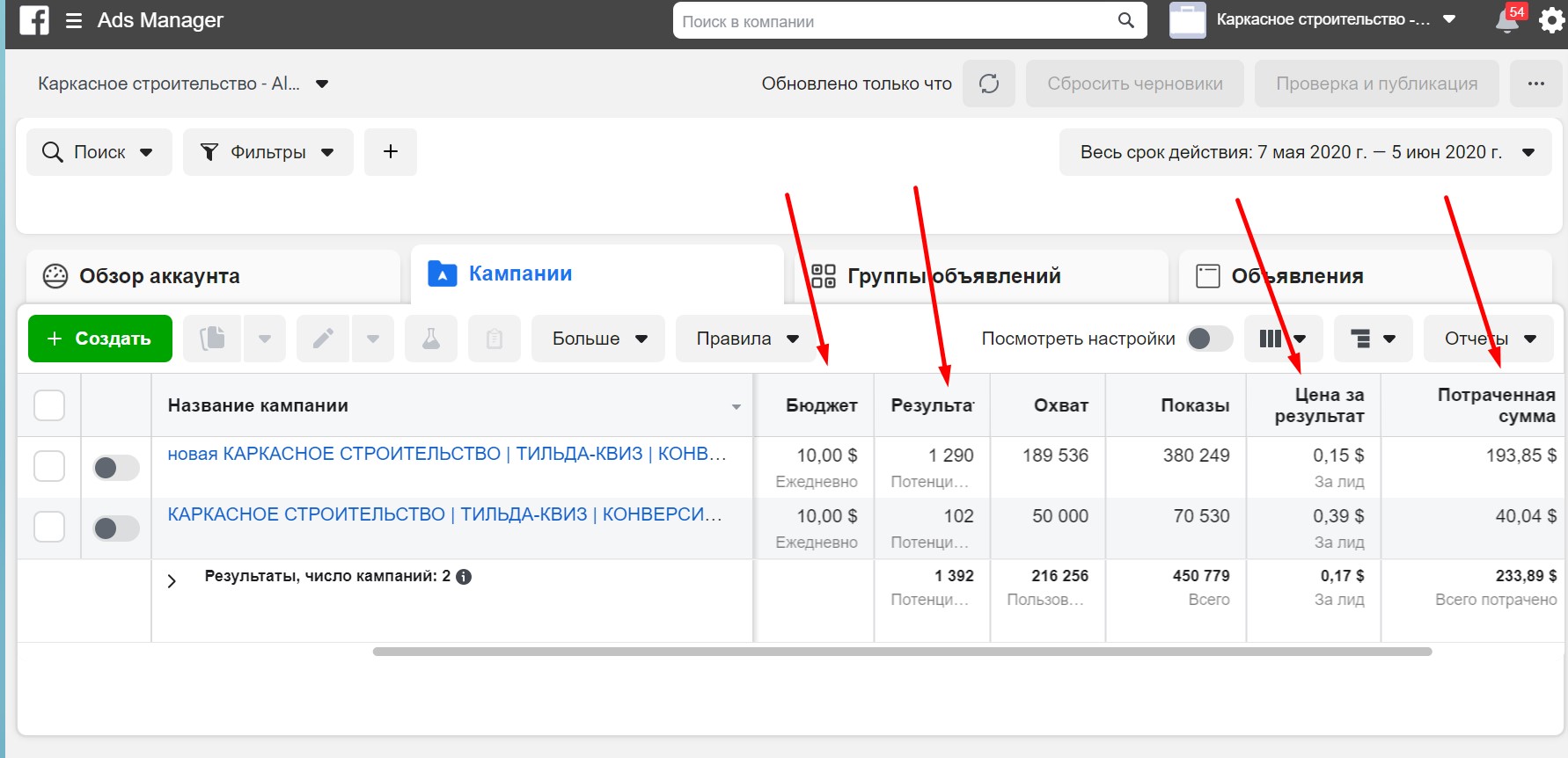This screenshot has width=1568, height=758.
Task: Open the ad account selector dropdown
Action: pyautogui.click(x=183, y=84)
